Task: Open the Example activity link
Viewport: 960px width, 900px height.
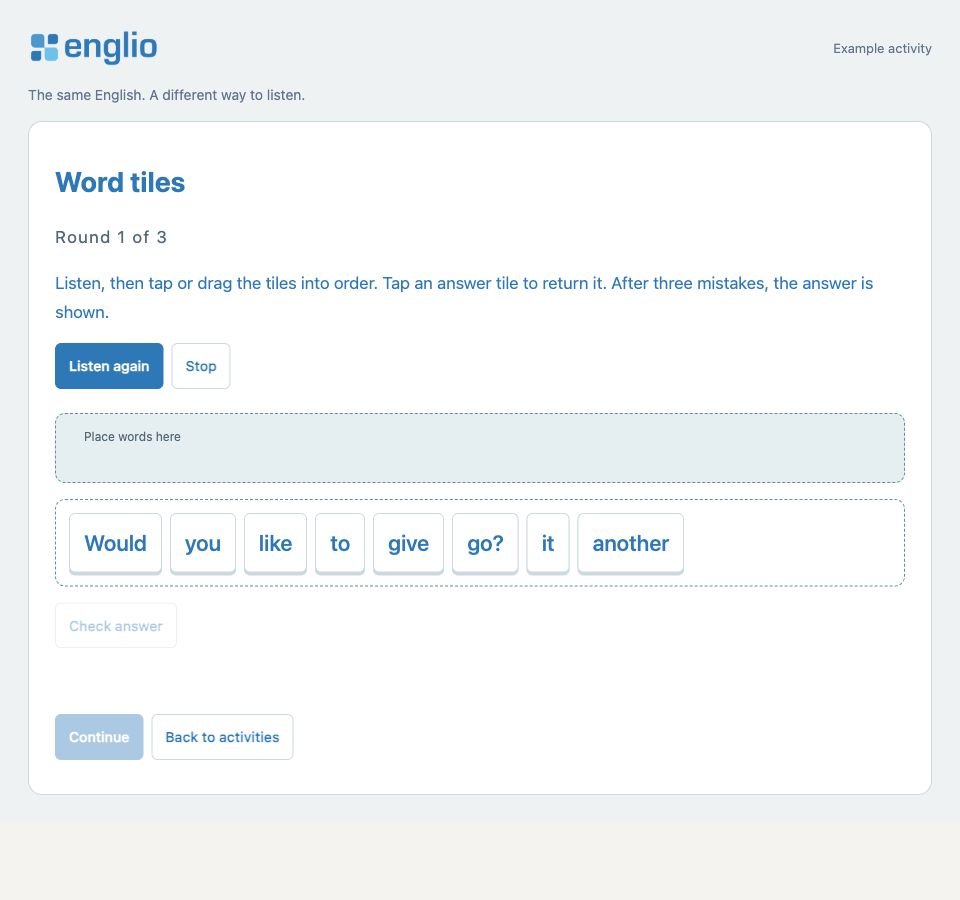Action: coord(882,48)
